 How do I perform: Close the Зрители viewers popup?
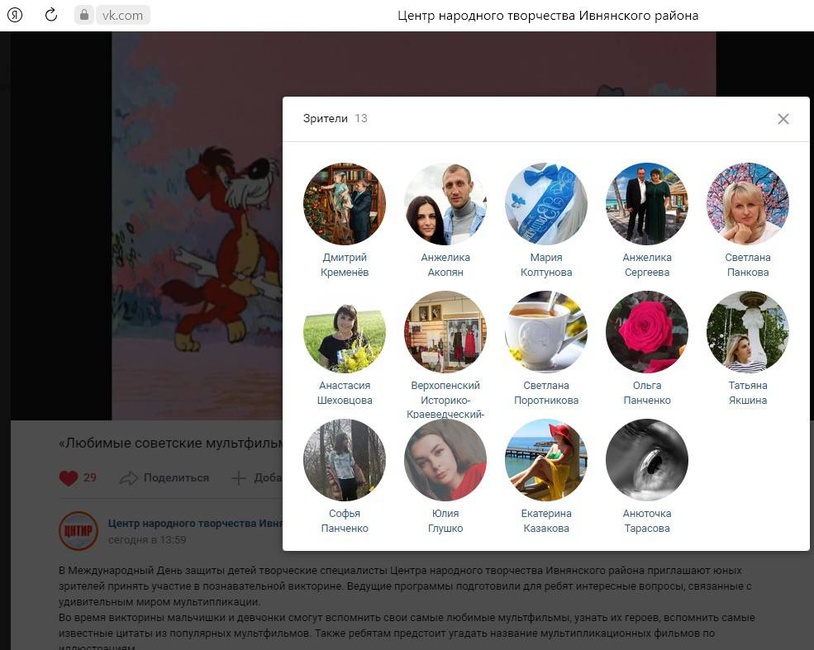coord(783,119)
